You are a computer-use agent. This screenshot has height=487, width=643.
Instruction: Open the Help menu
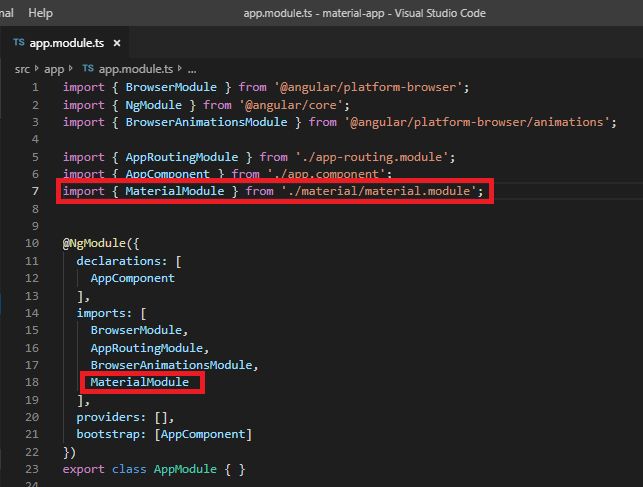pos(40,13)
